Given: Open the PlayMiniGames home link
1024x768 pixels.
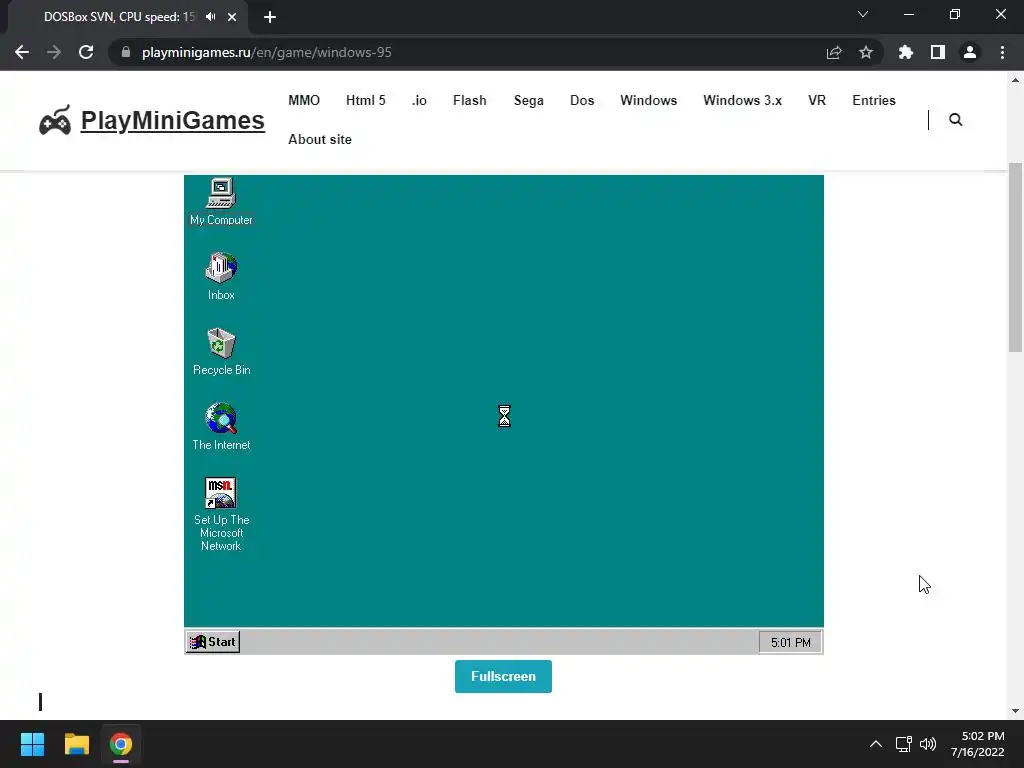Looking at the screenshot, I should click(172, 120).
